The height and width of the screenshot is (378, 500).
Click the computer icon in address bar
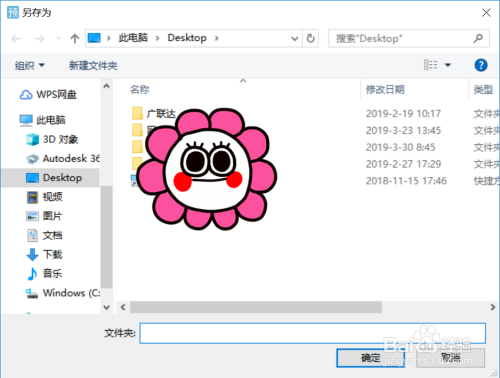click(x=94, y=38)
